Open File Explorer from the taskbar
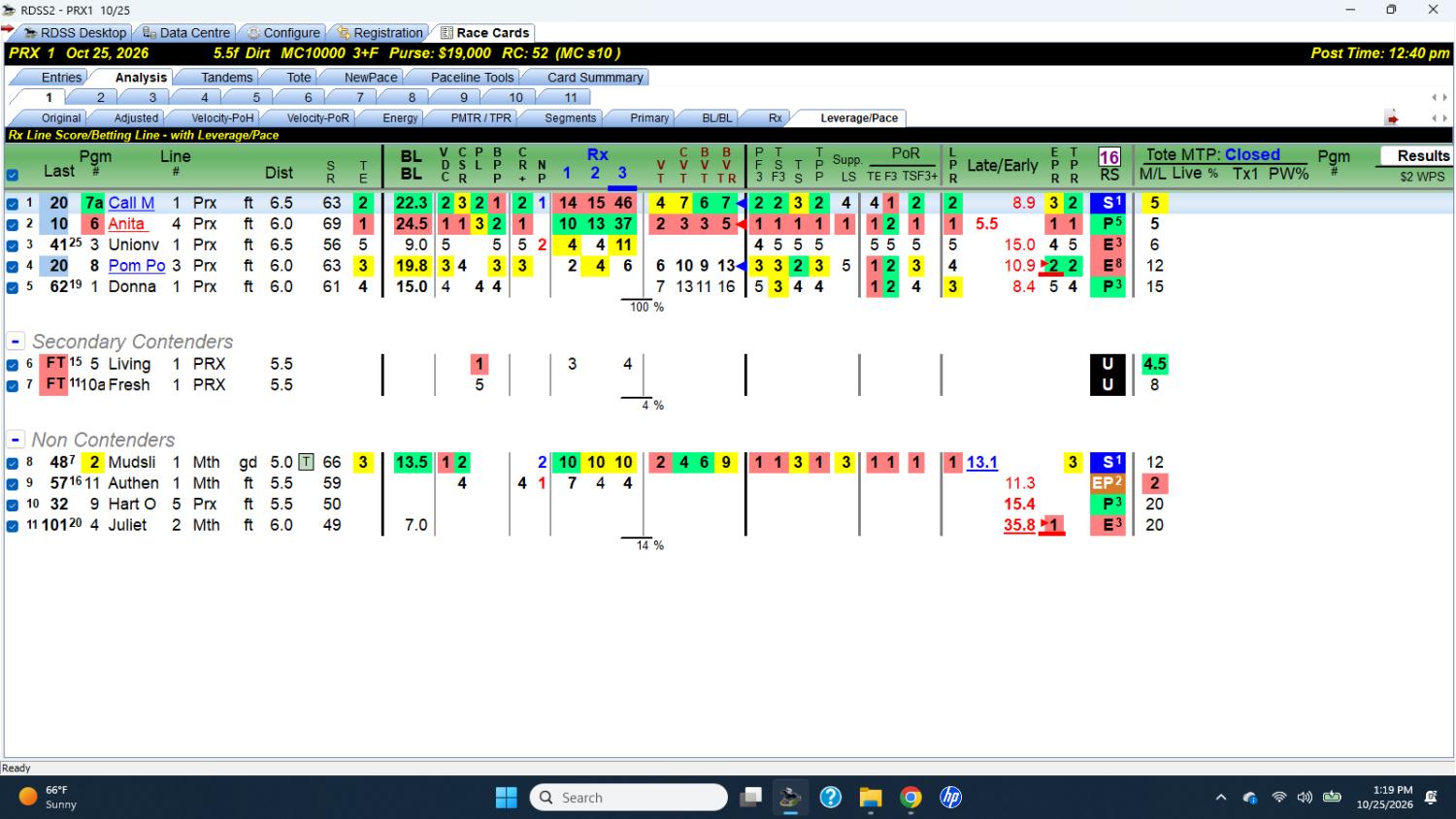 coord(870,798)
